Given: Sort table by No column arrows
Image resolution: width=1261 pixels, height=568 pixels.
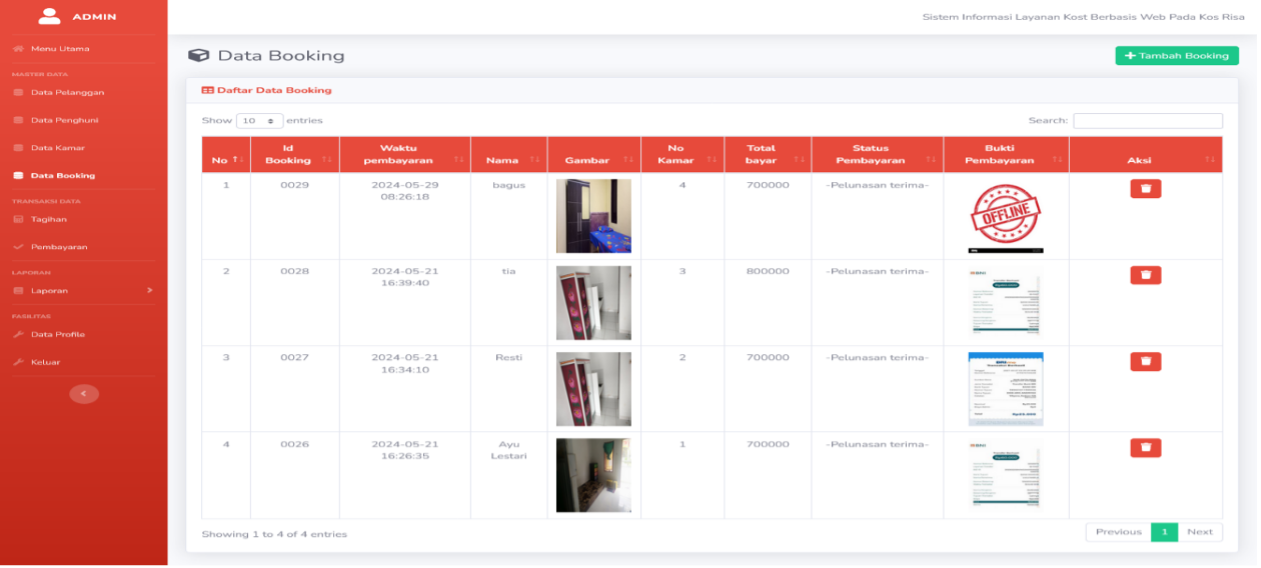Looking at the screenshot, I should point(237,159).
